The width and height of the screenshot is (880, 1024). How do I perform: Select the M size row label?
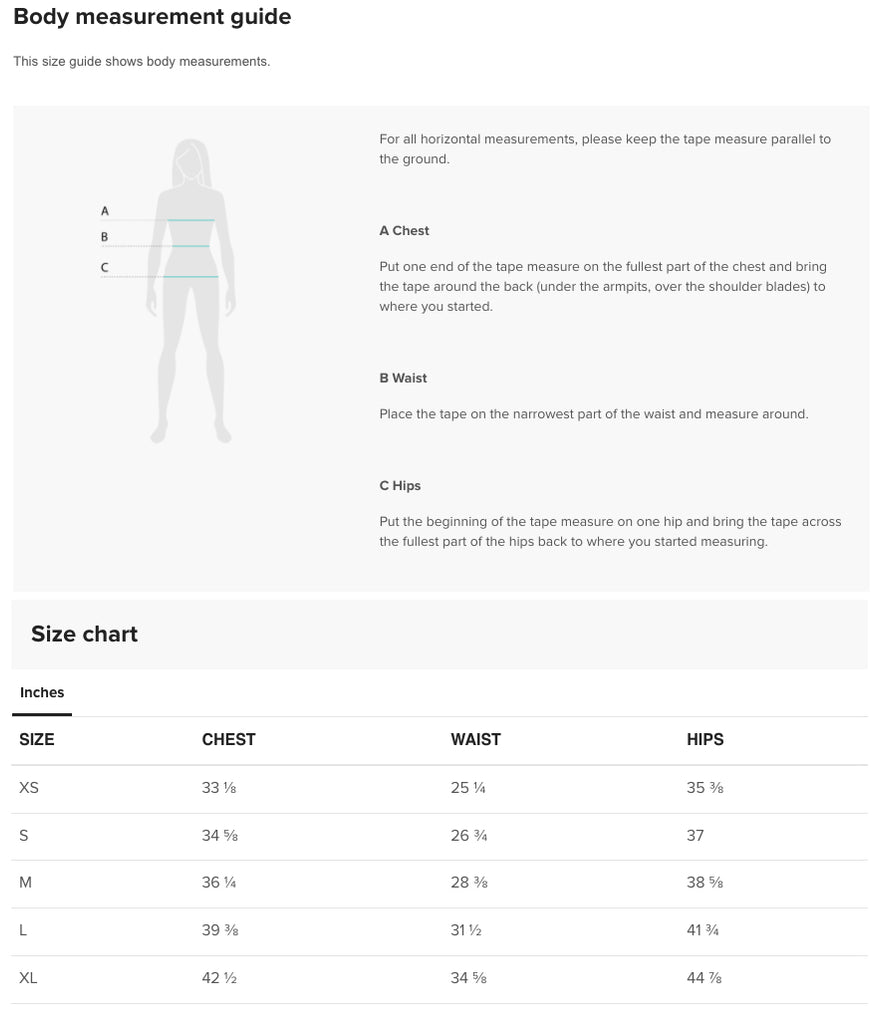26,883
